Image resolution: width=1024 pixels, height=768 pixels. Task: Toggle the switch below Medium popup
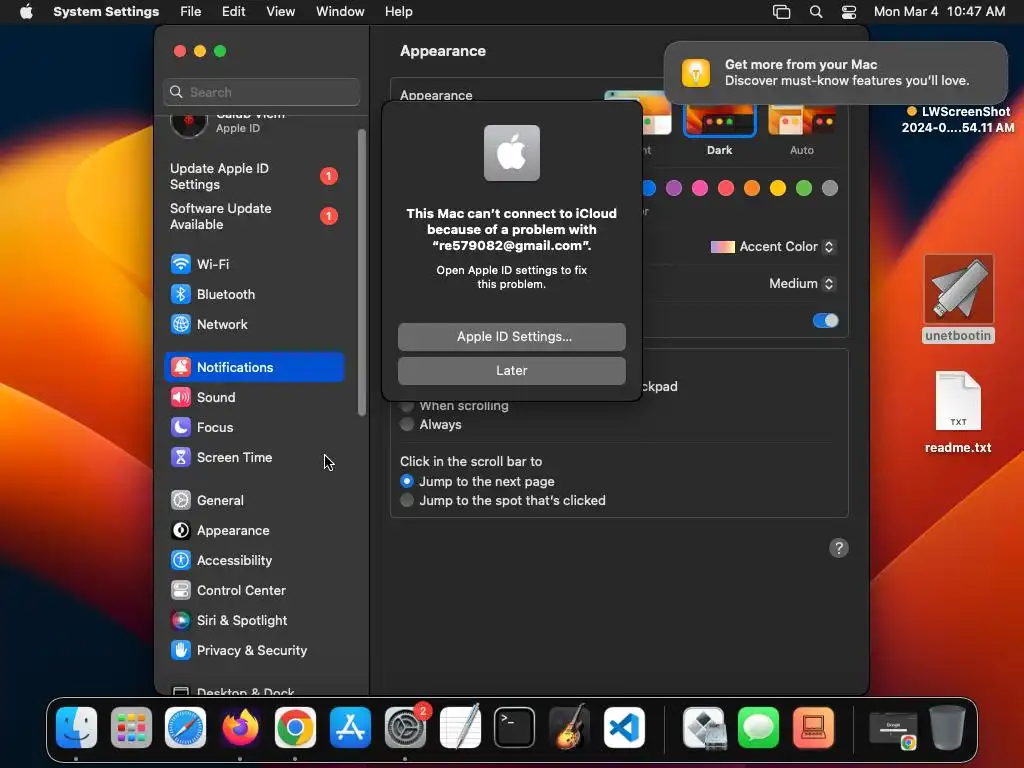[x=825, y=321]
